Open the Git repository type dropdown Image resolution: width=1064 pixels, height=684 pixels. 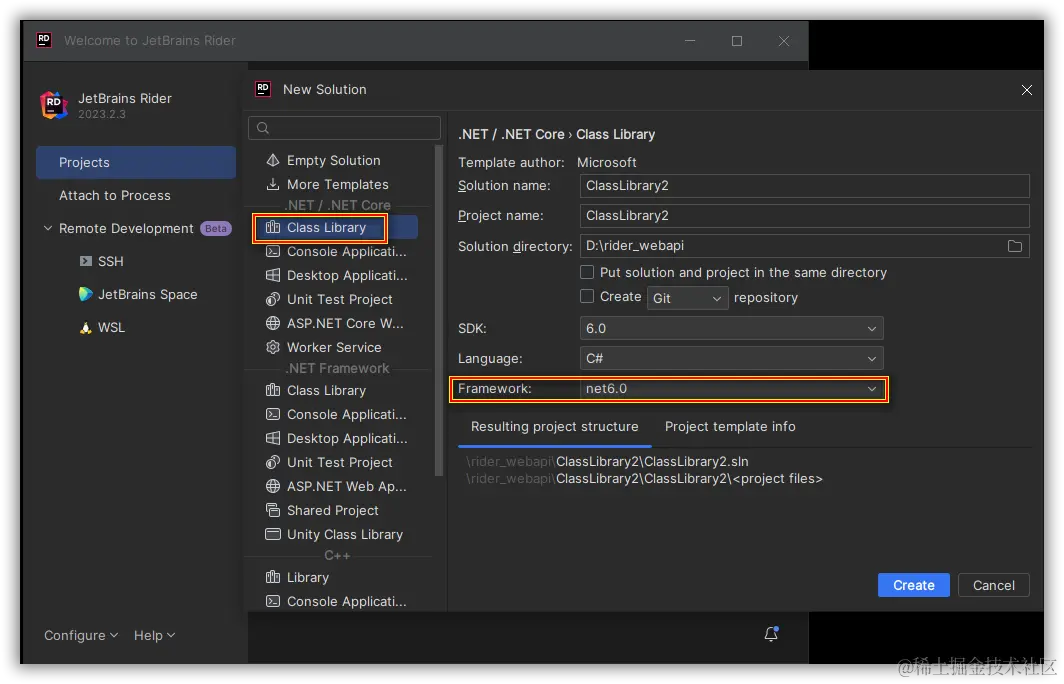[687, 298]
